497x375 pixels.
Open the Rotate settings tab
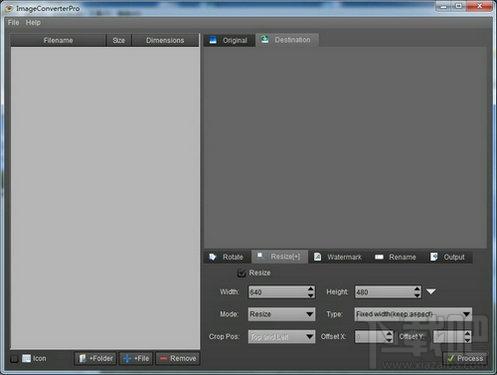[x=227, y=257]
